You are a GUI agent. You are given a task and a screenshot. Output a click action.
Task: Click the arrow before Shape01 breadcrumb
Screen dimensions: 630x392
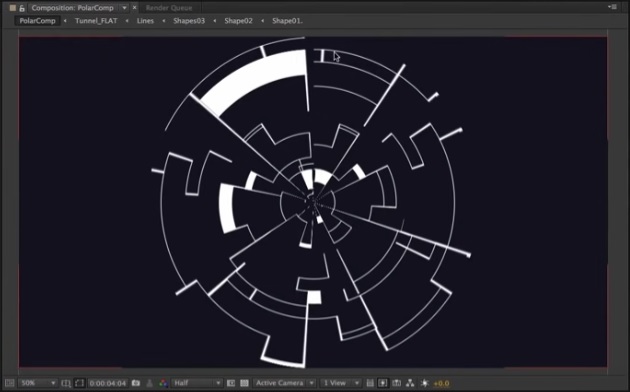(262, 20)
